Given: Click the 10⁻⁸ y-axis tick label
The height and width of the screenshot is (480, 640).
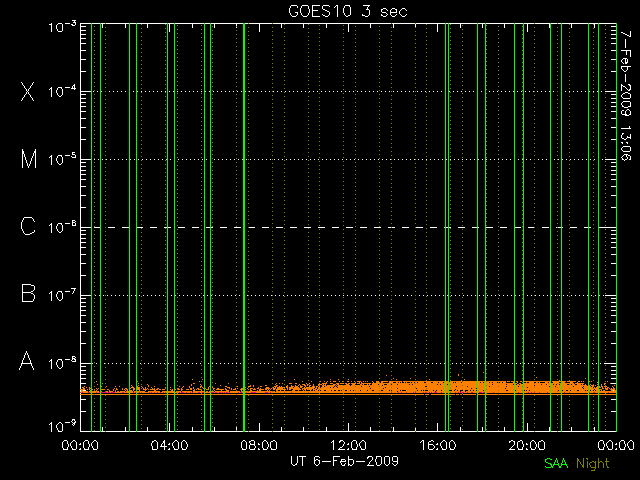Looking at the screenshot, I should point(62,363).
